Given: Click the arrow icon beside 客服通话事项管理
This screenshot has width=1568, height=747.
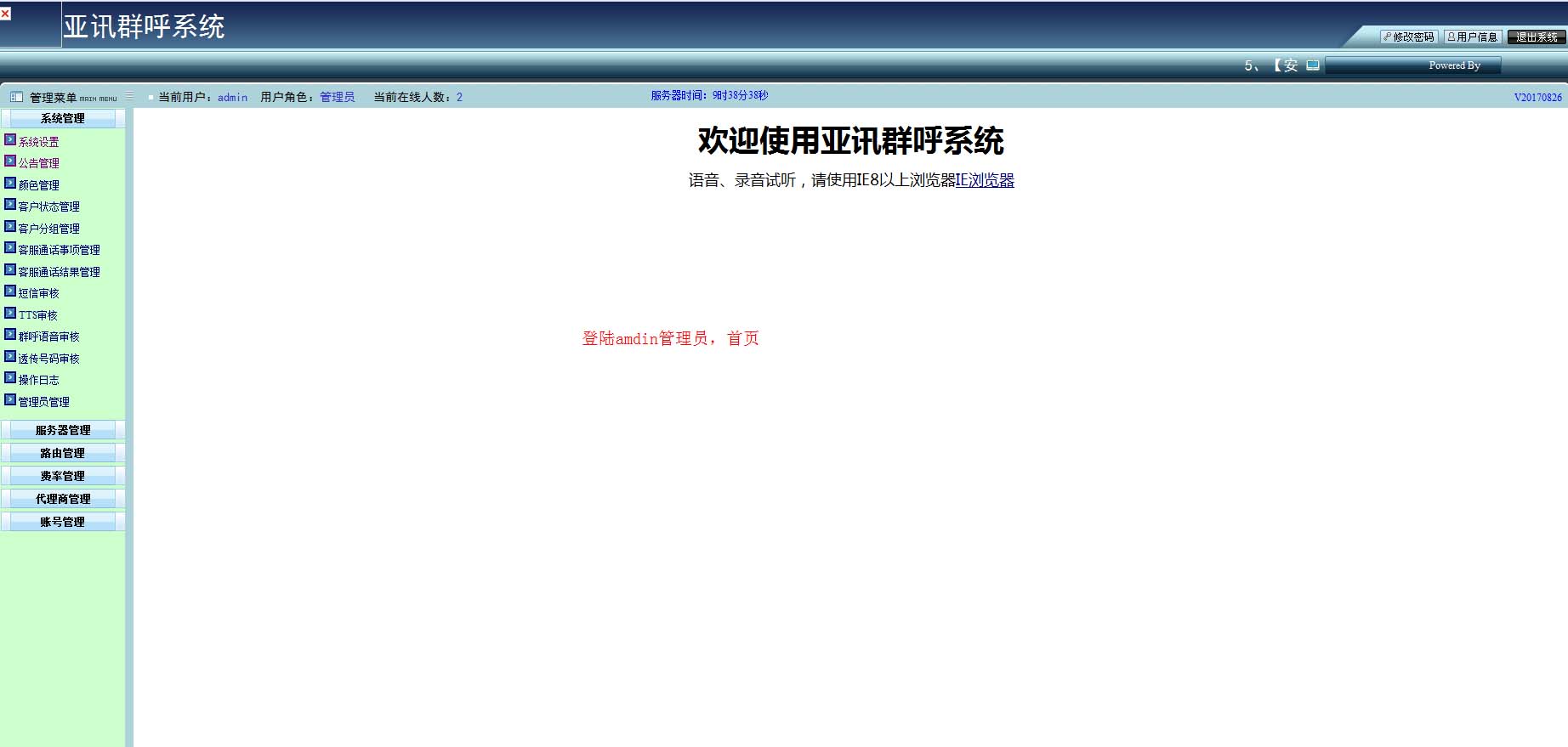Looking at the screenshot, I should [x=10, y=248].
